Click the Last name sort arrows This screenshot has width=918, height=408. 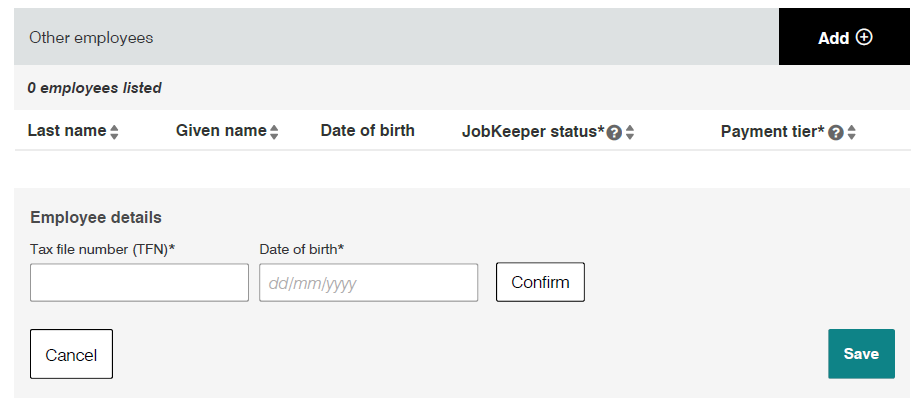[x=114, y=132]
